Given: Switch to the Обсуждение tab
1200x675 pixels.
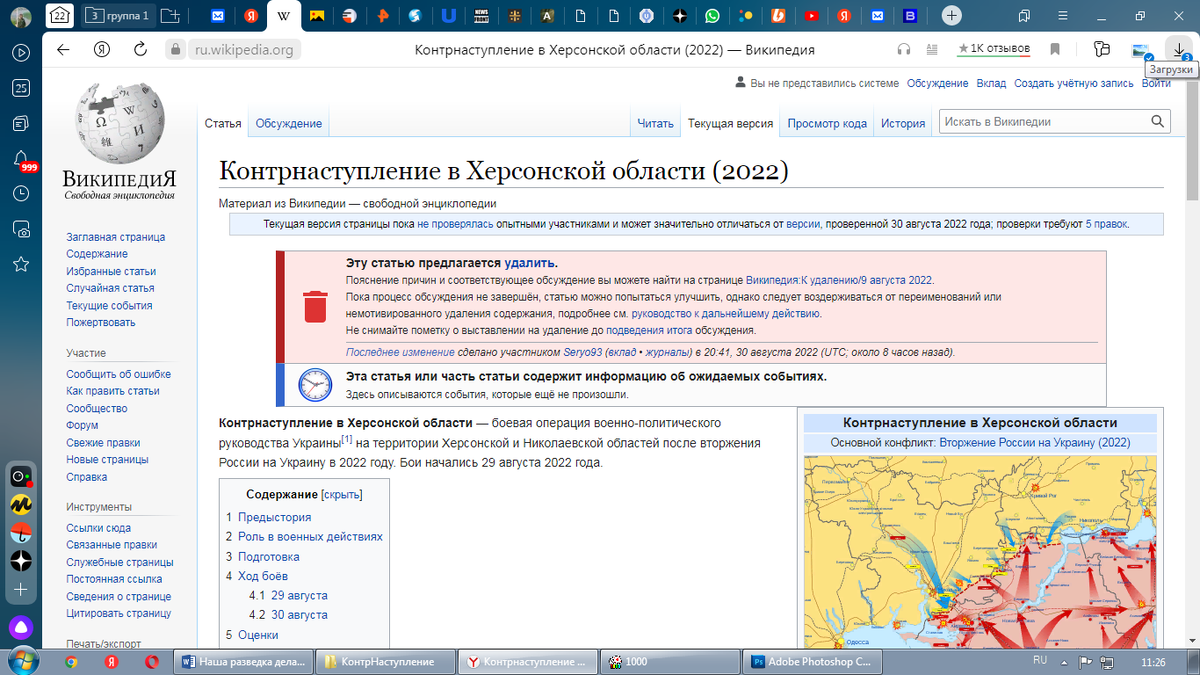Looking at the screenshot, I should click(x=288, y=123).
